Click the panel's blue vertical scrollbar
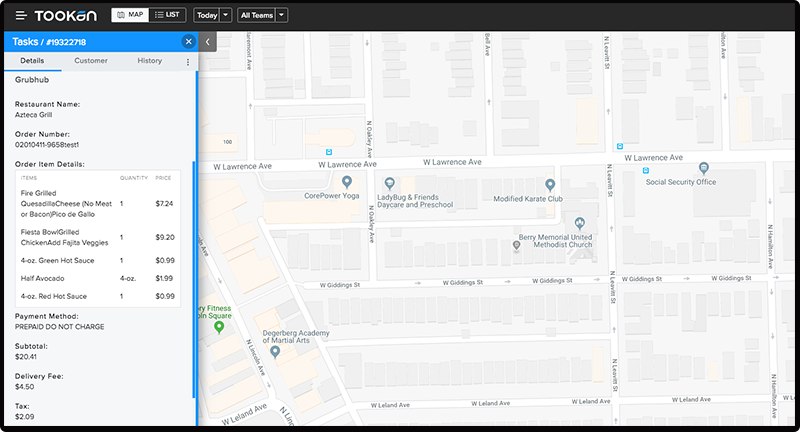 196,280
